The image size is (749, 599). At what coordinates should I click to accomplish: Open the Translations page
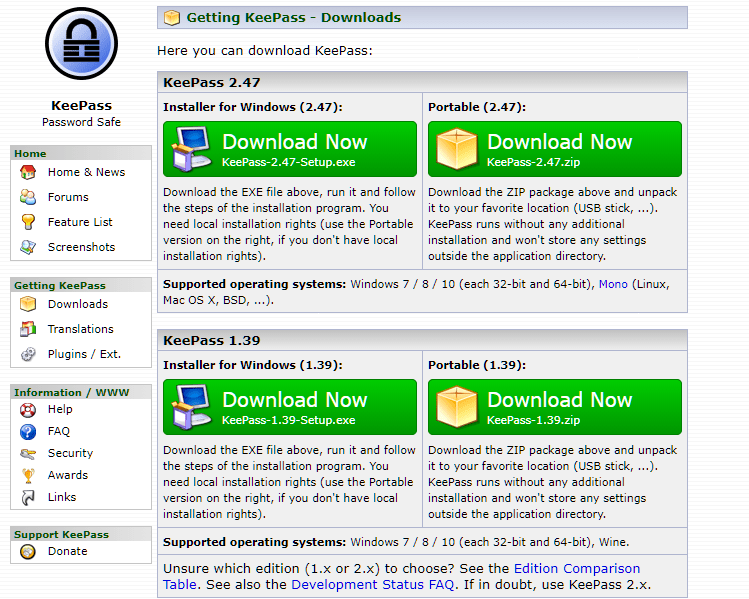[x=81, y=329]
